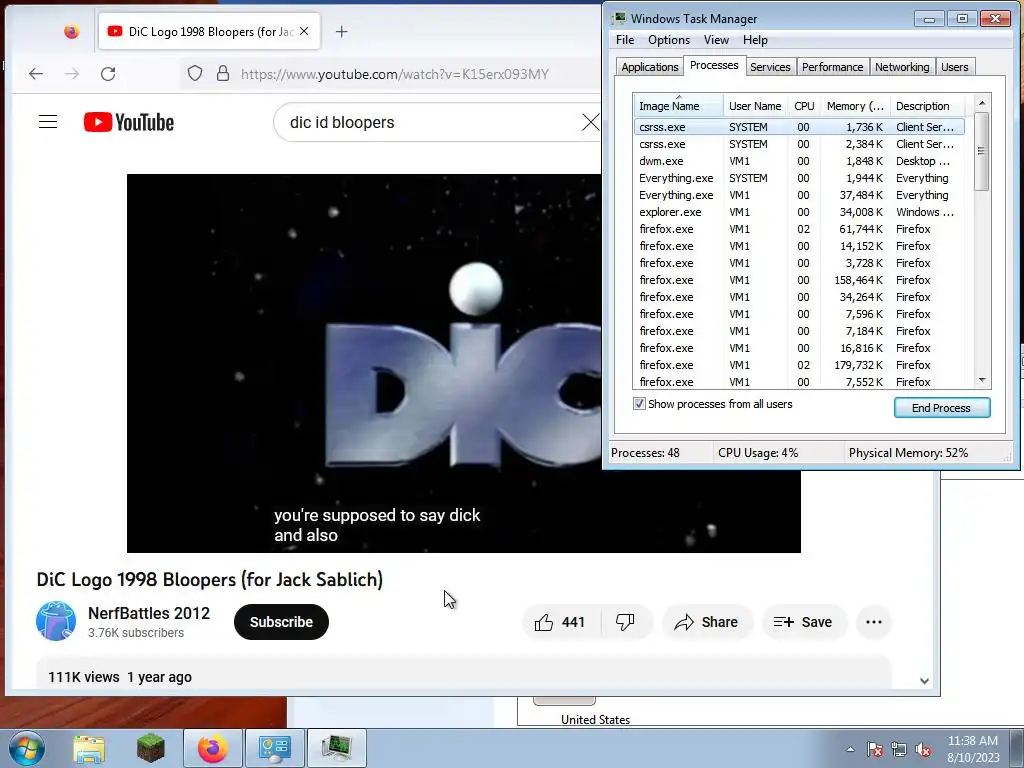Dislike the DiC Logo video
Image resolution: width=1024 pixels, height=768 pixels.
(x=626, y=622)
